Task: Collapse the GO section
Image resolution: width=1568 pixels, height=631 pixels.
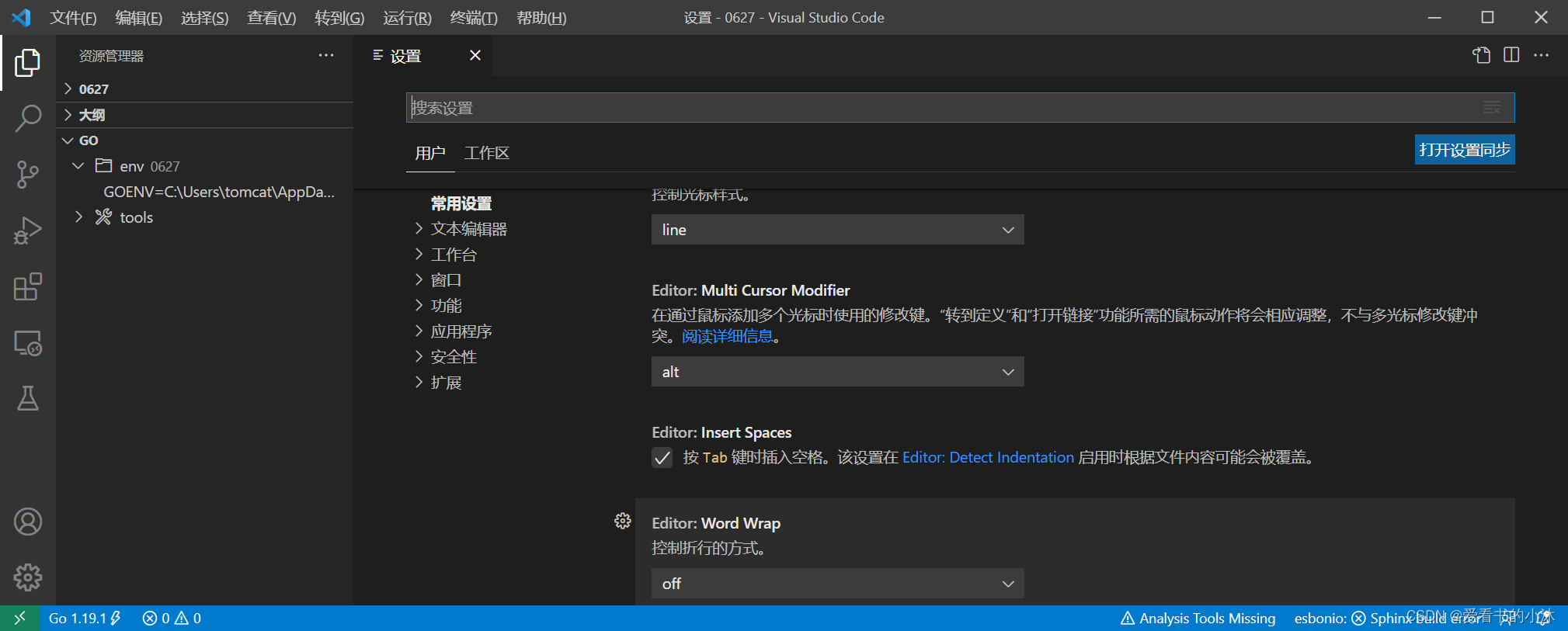Action: coord(206,140)
